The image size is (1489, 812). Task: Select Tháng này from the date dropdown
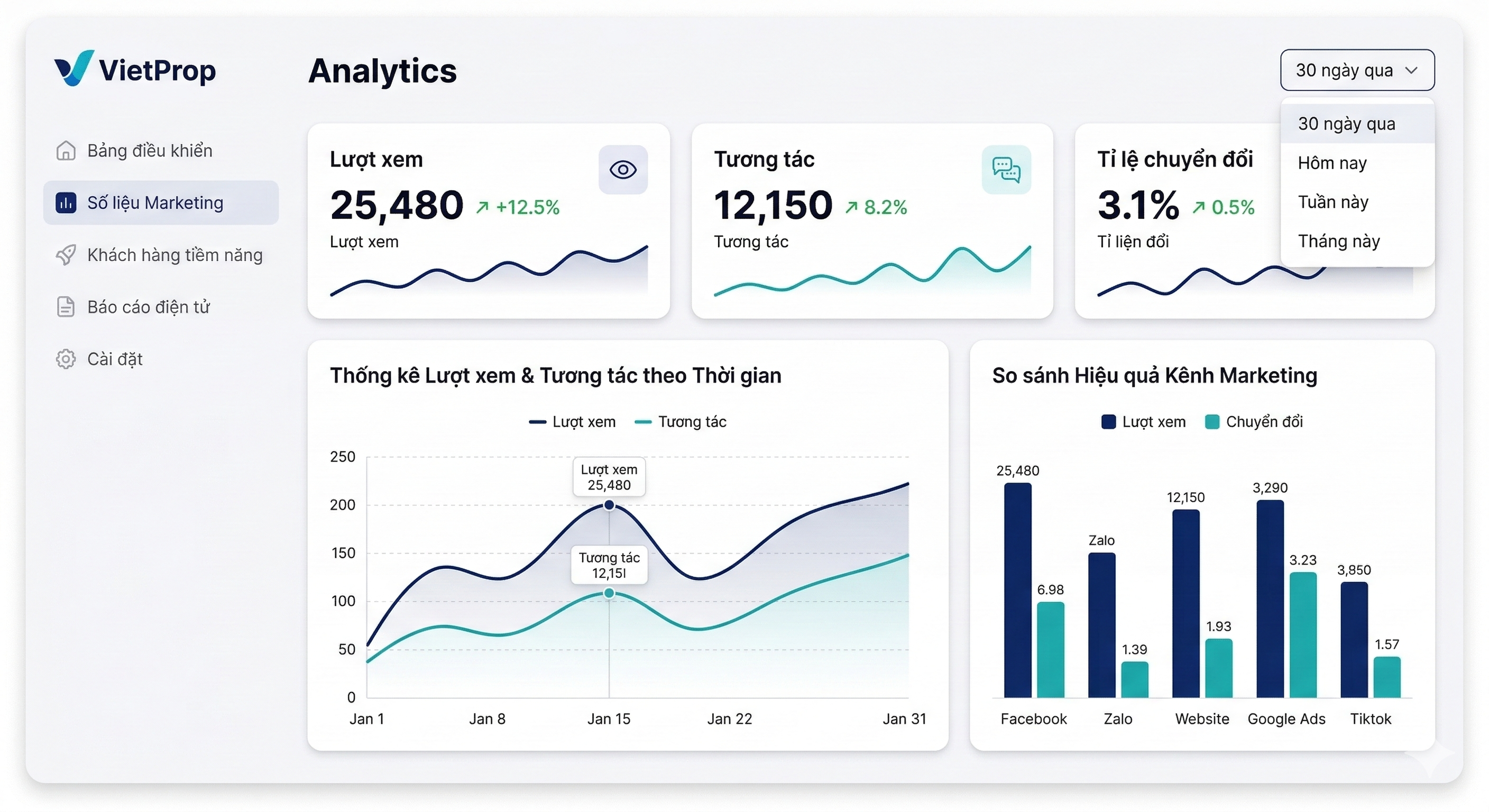(x=1339, y=241)
